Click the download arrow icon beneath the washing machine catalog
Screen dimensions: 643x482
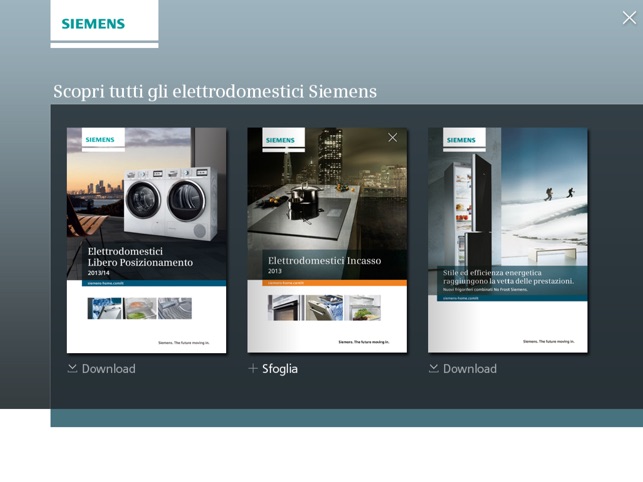(72, 368)
